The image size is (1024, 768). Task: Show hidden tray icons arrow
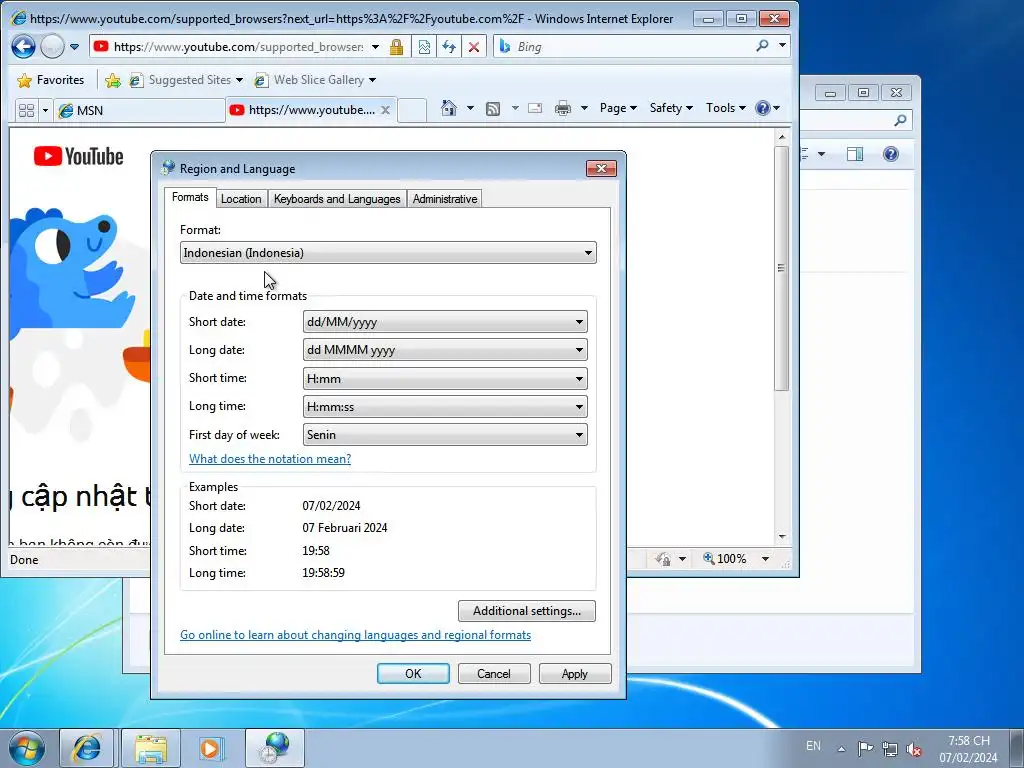841,749
